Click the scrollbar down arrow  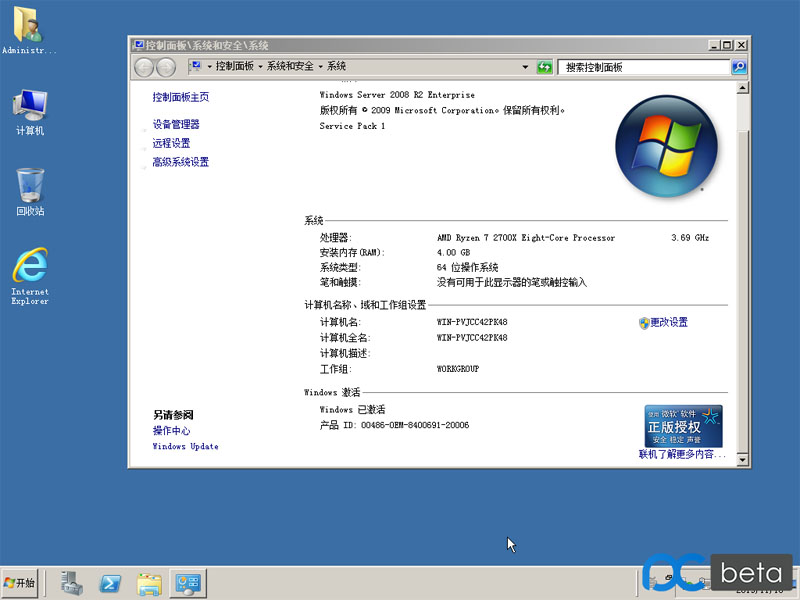[743, 460]
